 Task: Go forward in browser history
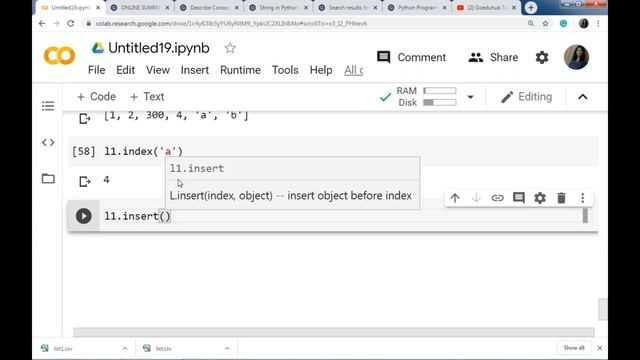tap(56, 24)
